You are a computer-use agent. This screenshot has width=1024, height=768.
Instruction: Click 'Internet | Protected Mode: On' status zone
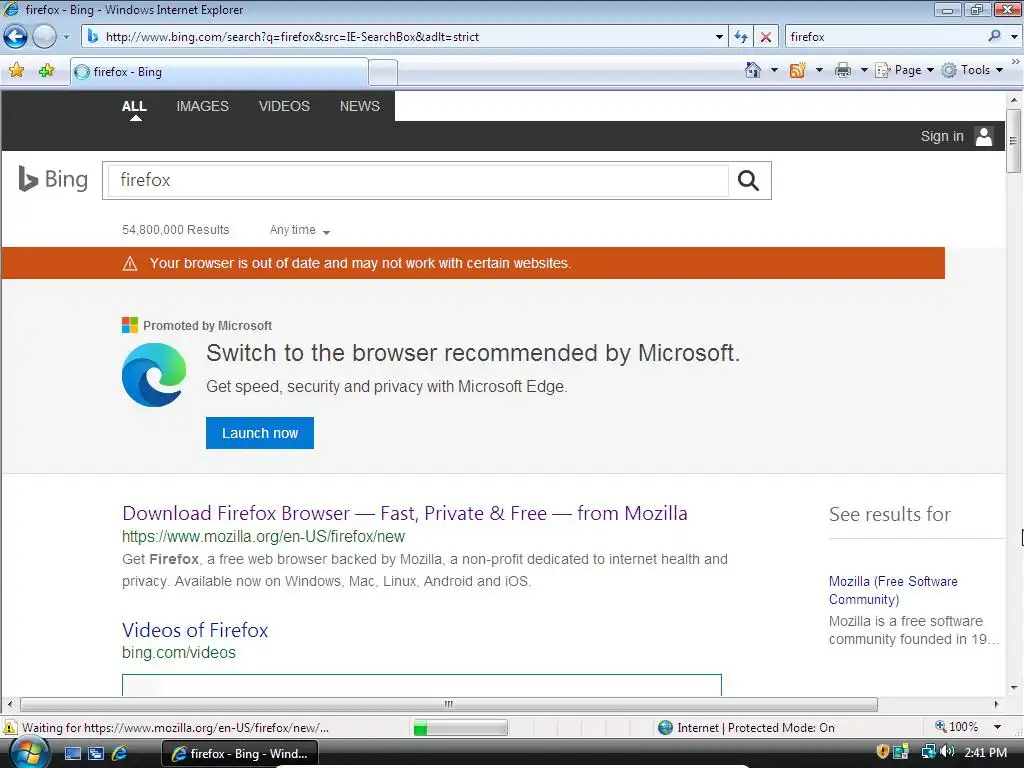click(746, 728)
